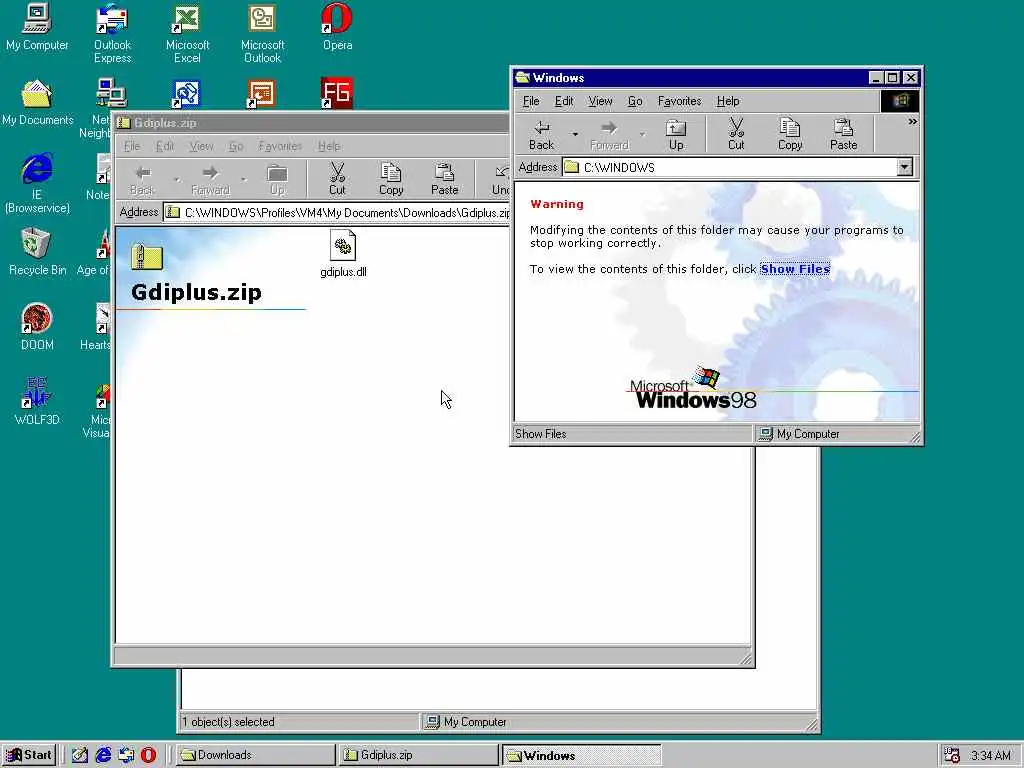This screenshot has width=1024, height=768.
Task: Open Favorites menu in Windows window
Action: point(679,101)
